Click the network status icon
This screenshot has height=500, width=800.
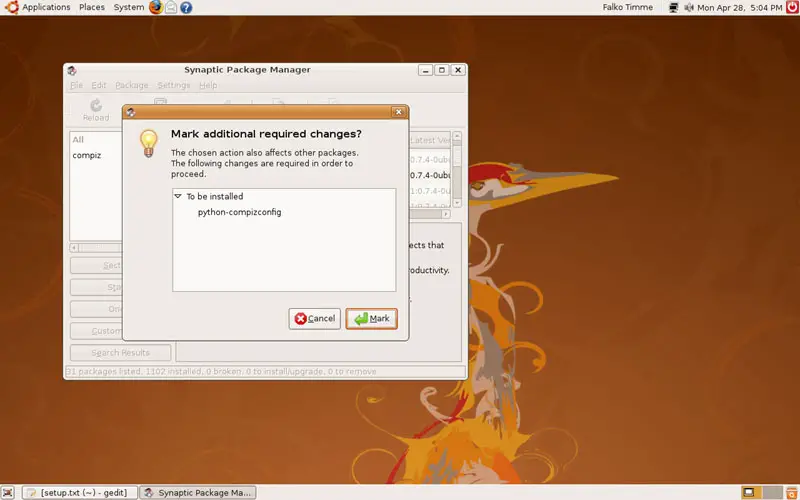673,7
